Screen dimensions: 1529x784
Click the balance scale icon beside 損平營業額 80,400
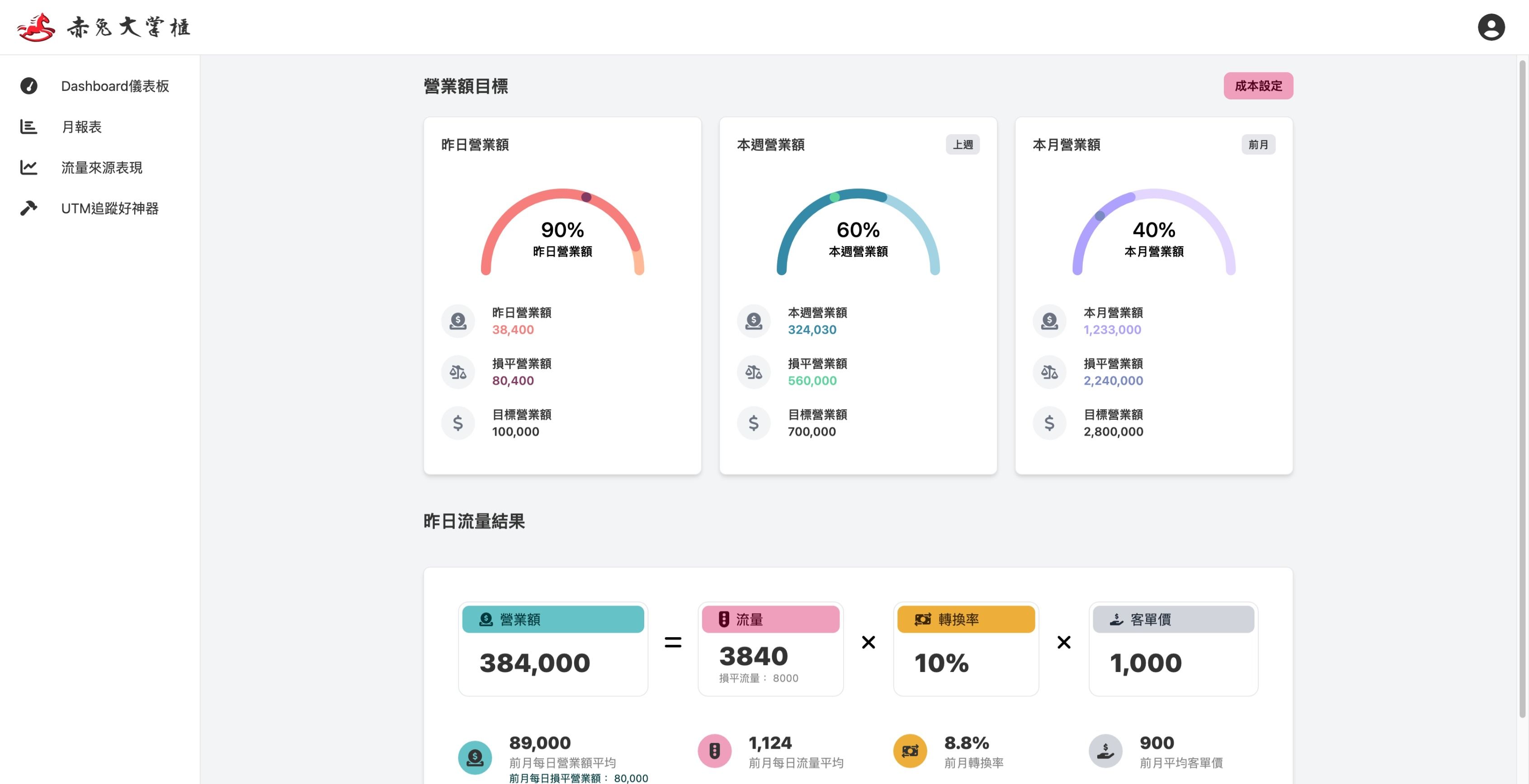(458, 372)
